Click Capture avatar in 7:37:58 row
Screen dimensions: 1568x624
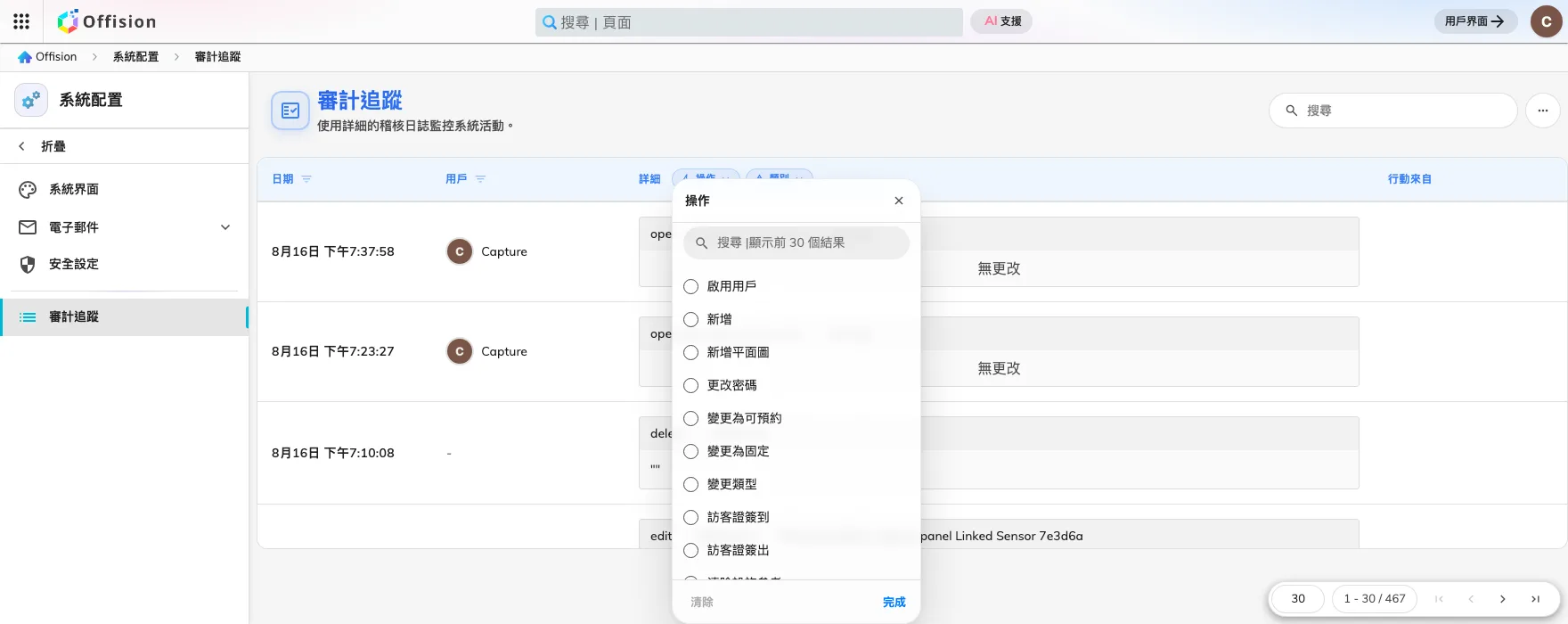pos(460,251)
